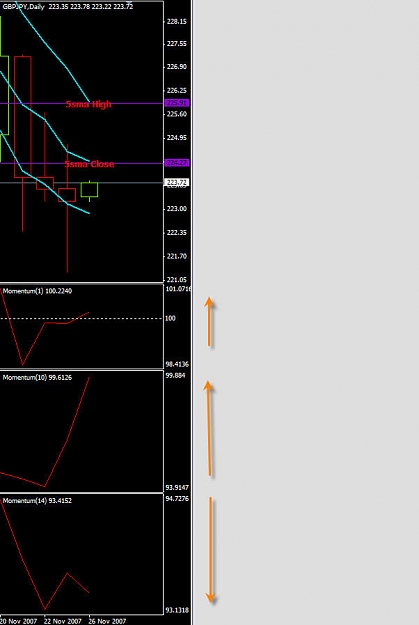This screenshot has width=419, height=625.
Task: Click the 226.25 price scale value
Action: click(x=177, y=90)
